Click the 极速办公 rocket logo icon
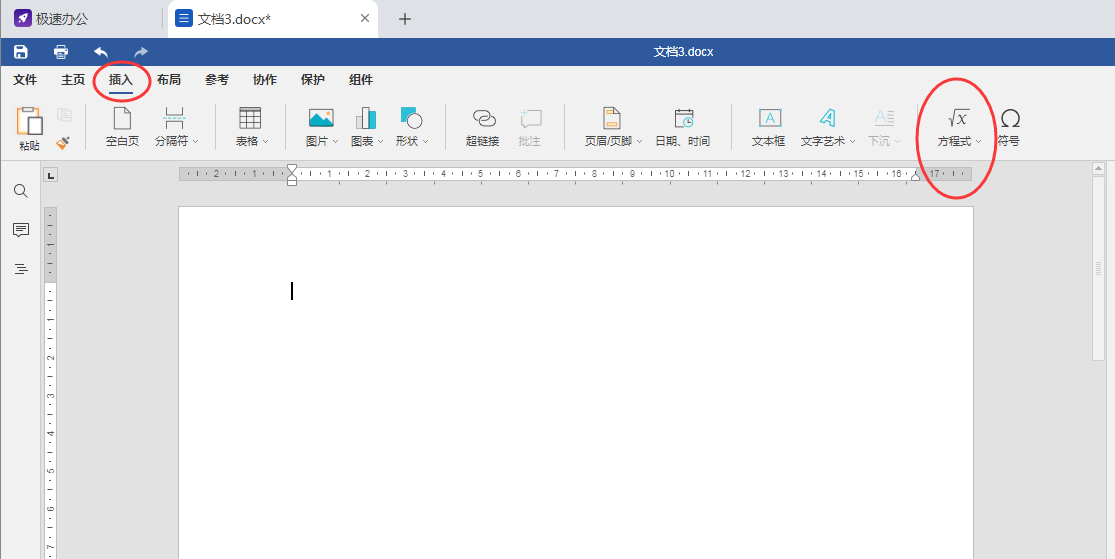This screenshot has width=1115, height=559. click(23, 18)
